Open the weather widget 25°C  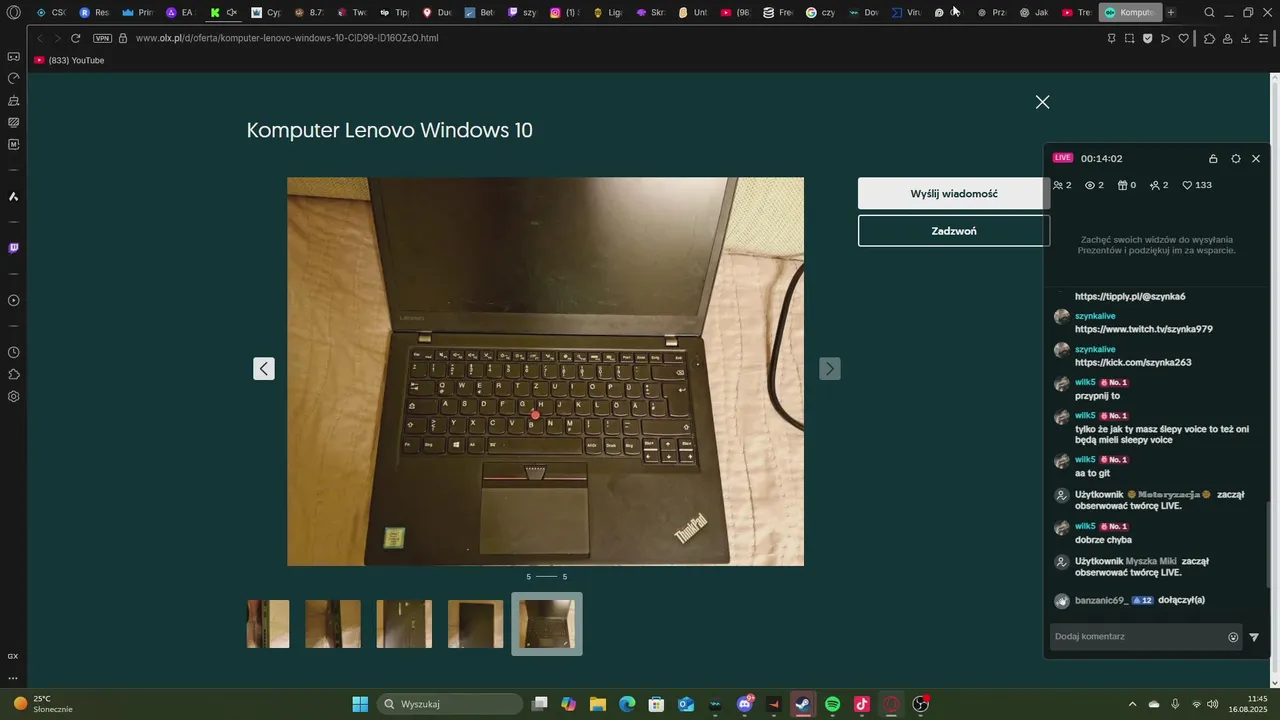tap(44, 704)
